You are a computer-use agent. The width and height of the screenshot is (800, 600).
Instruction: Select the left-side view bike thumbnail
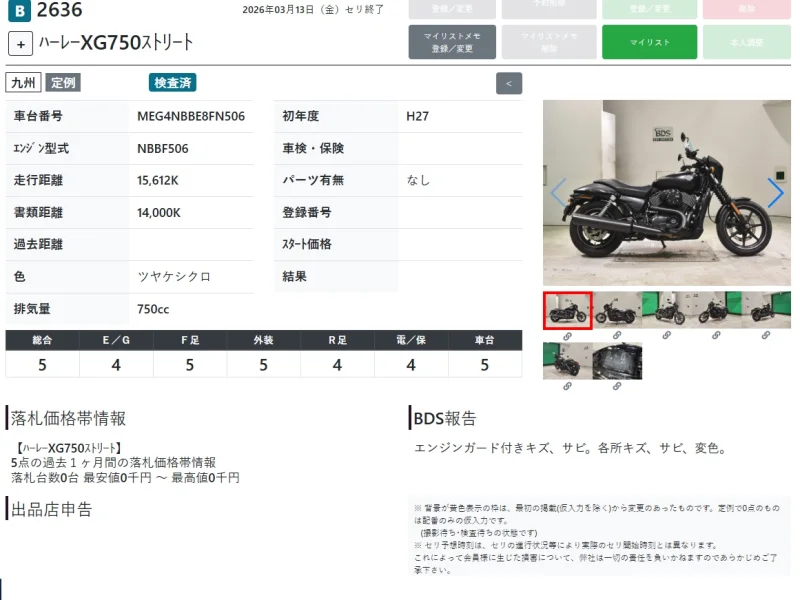pyautogui.click(x=617, y=310)
